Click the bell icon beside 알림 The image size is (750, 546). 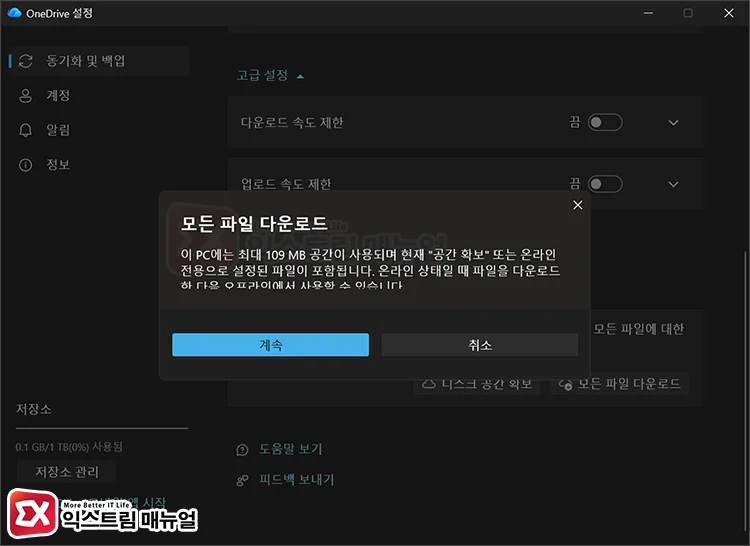click(25, 130)
